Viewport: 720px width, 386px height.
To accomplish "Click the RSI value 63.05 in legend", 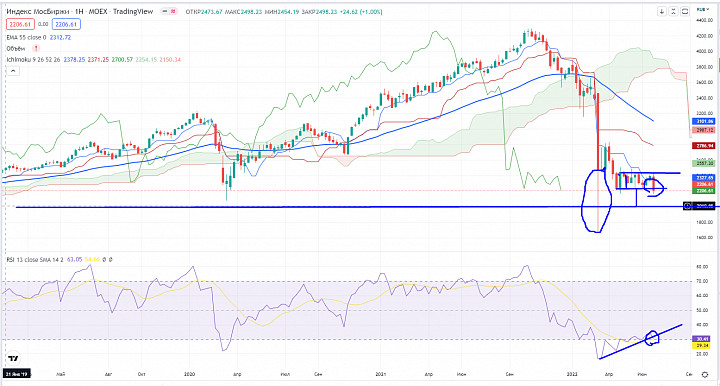I will pos(74,260).
